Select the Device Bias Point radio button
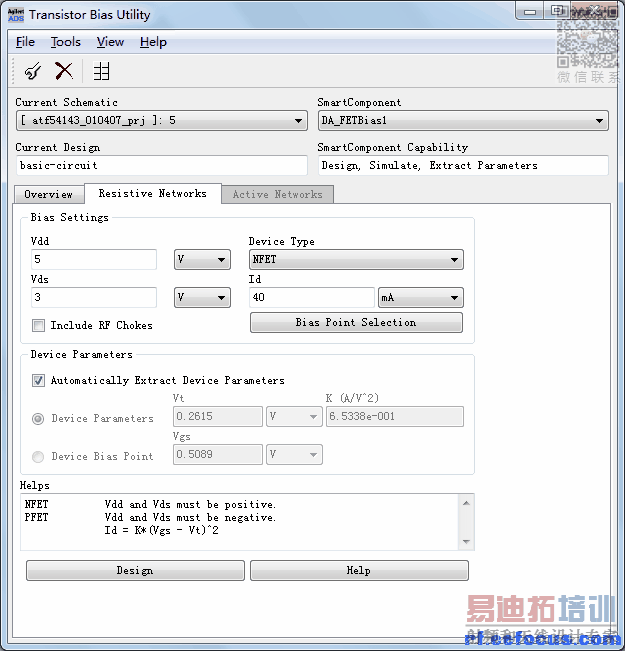The image size is (625, 651). pos(38,457)
